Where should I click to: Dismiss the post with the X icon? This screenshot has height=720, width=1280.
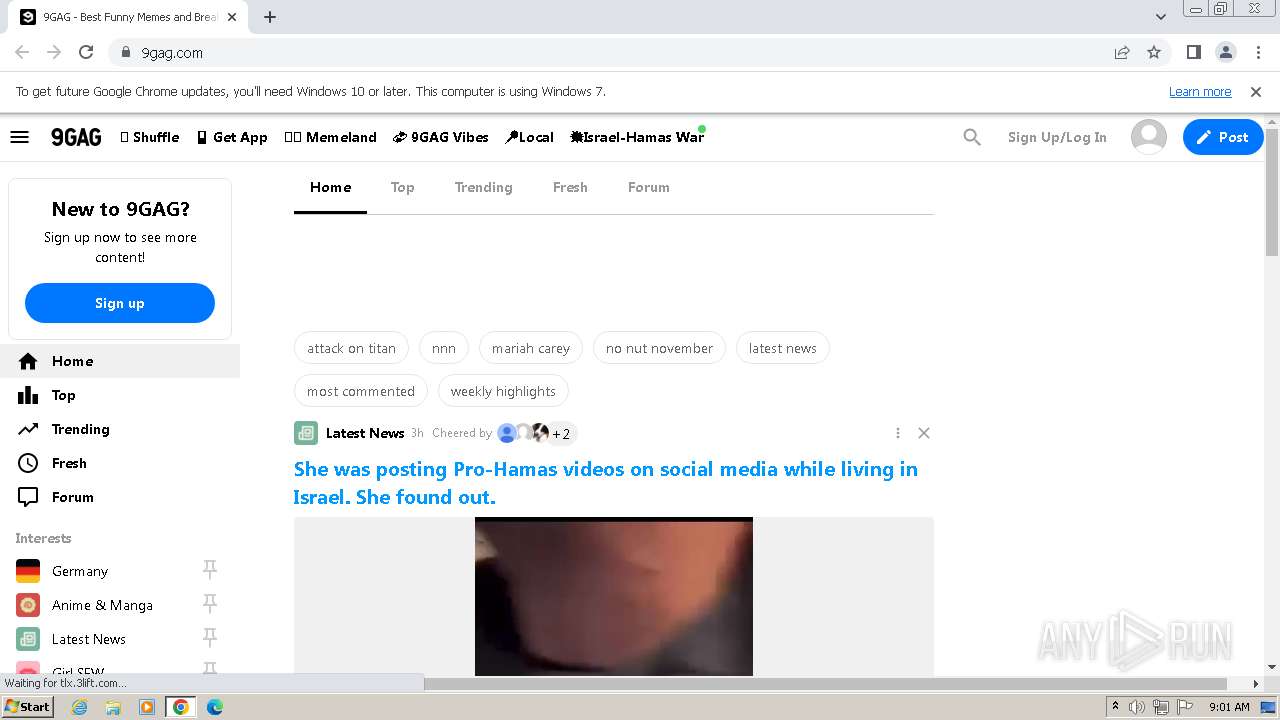coord(924,433)
